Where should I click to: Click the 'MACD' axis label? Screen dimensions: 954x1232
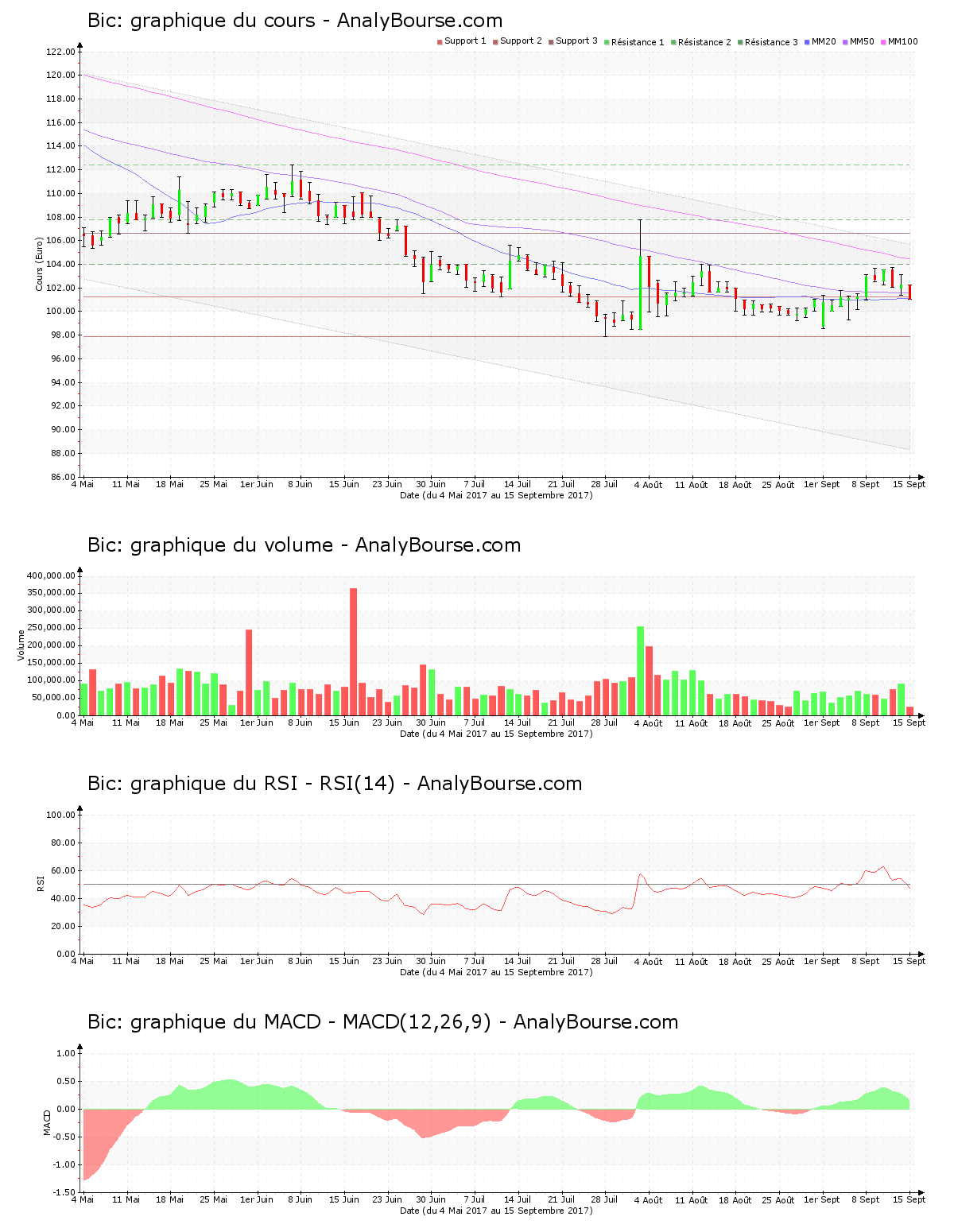[x=47, y=1122]
